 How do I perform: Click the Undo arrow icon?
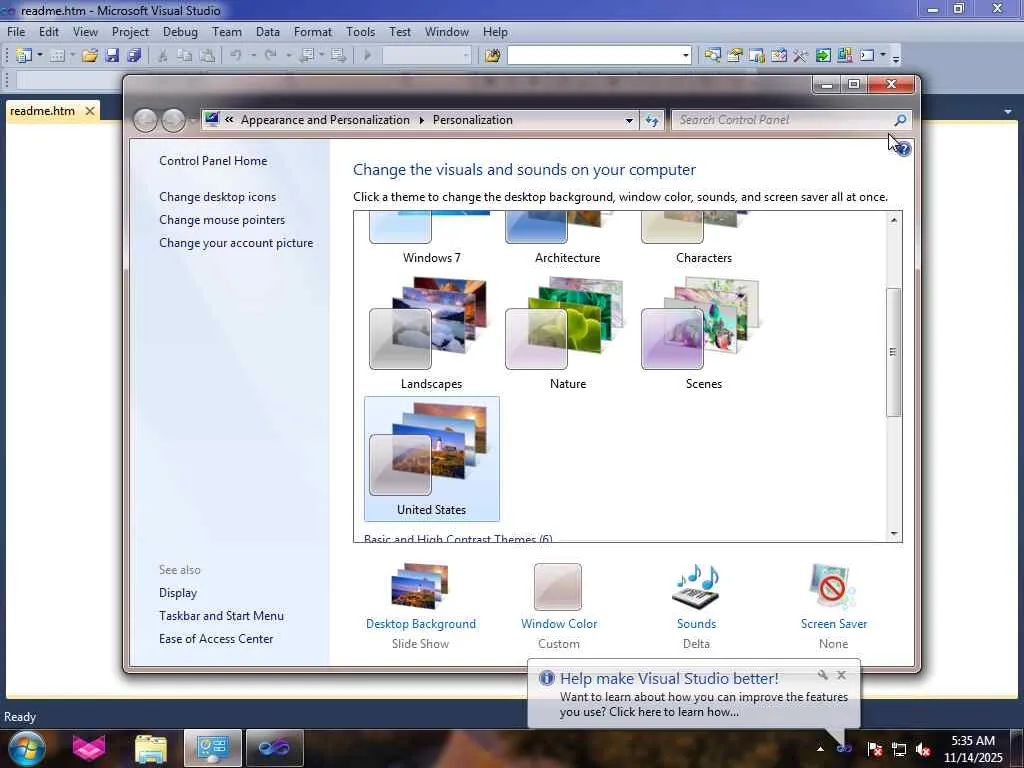[x=236, y=56]
